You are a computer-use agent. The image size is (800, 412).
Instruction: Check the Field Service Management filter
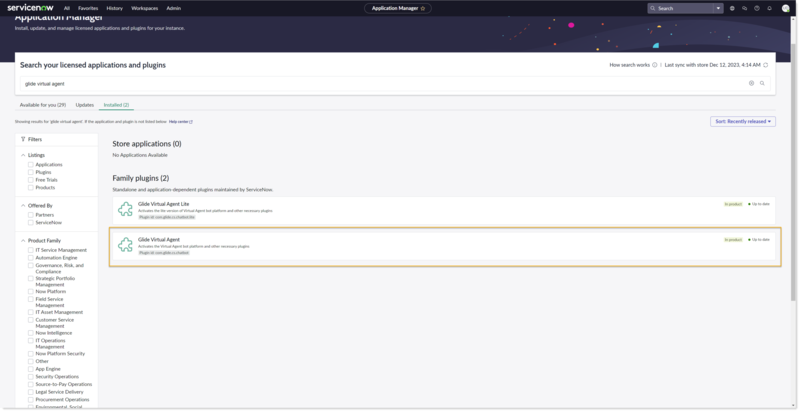[x=31, y=299]
